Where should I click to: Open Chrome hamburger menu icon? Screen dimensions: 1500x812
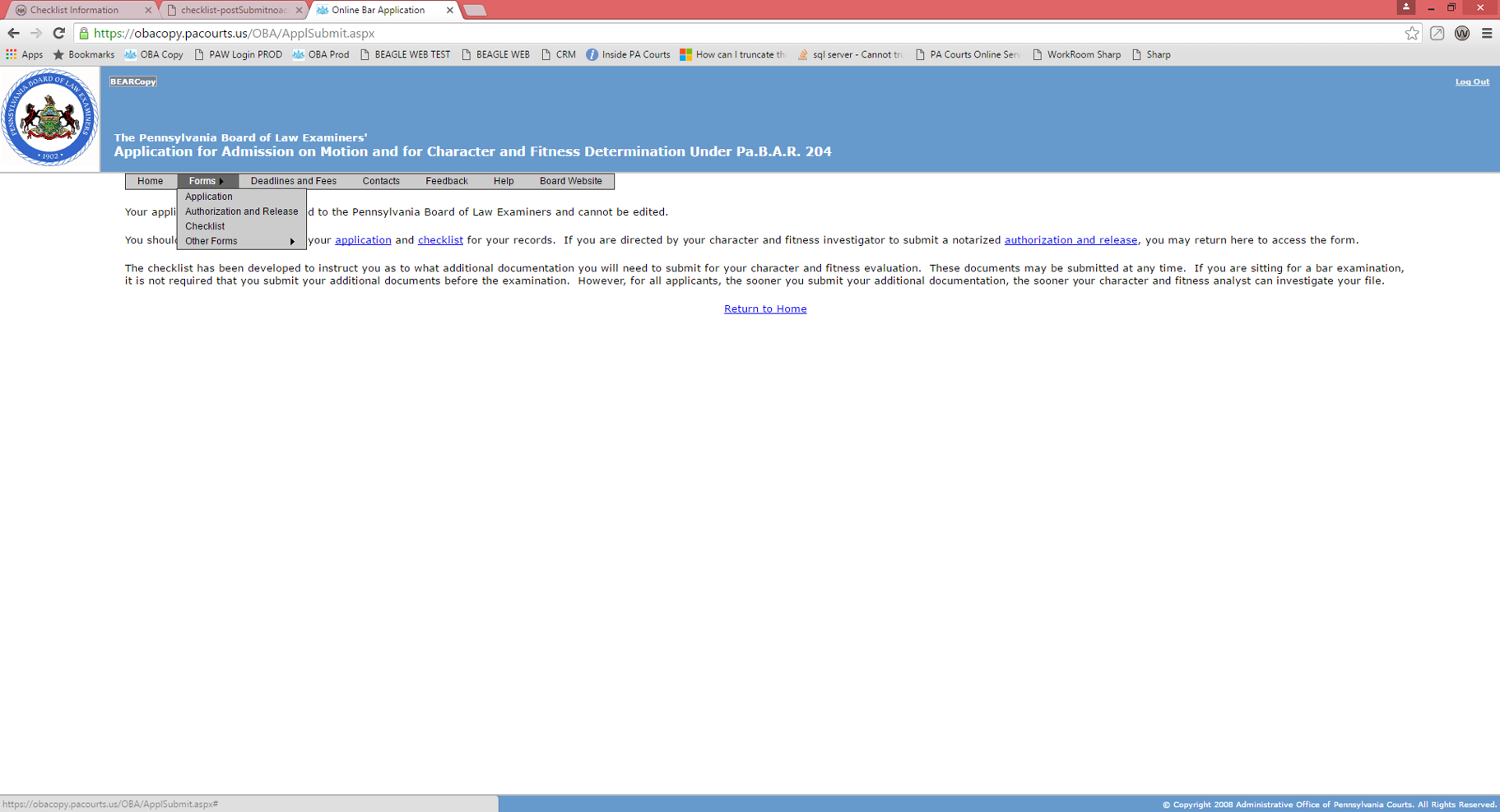pyautogui.click(x=1486, y=33)
